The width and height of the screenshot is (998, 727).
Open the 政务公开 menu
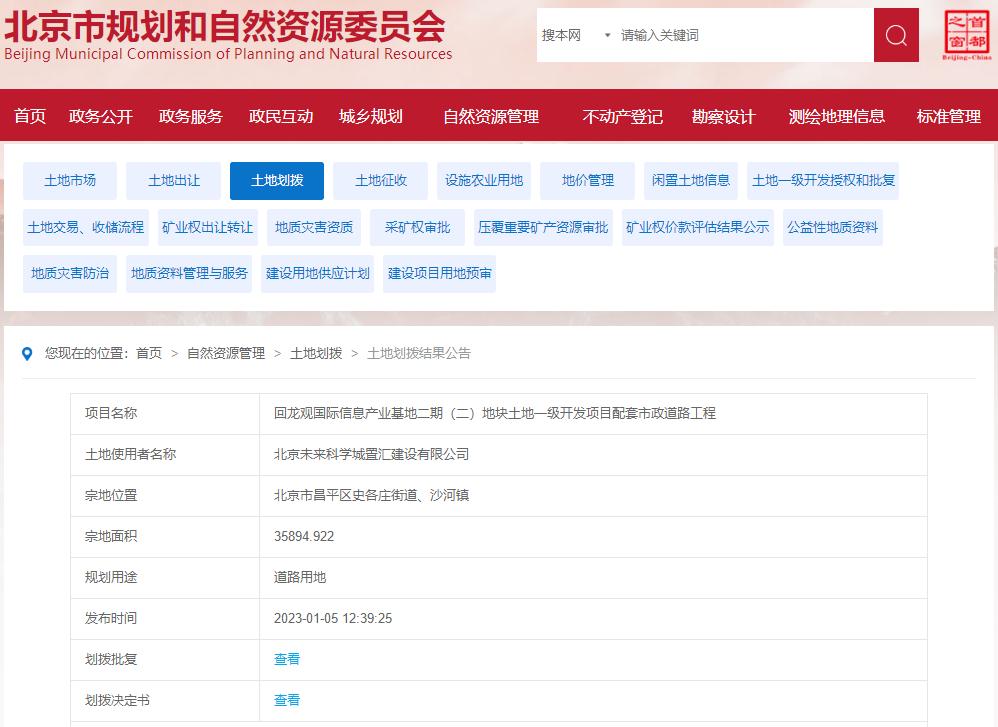(x=101, y=116)
